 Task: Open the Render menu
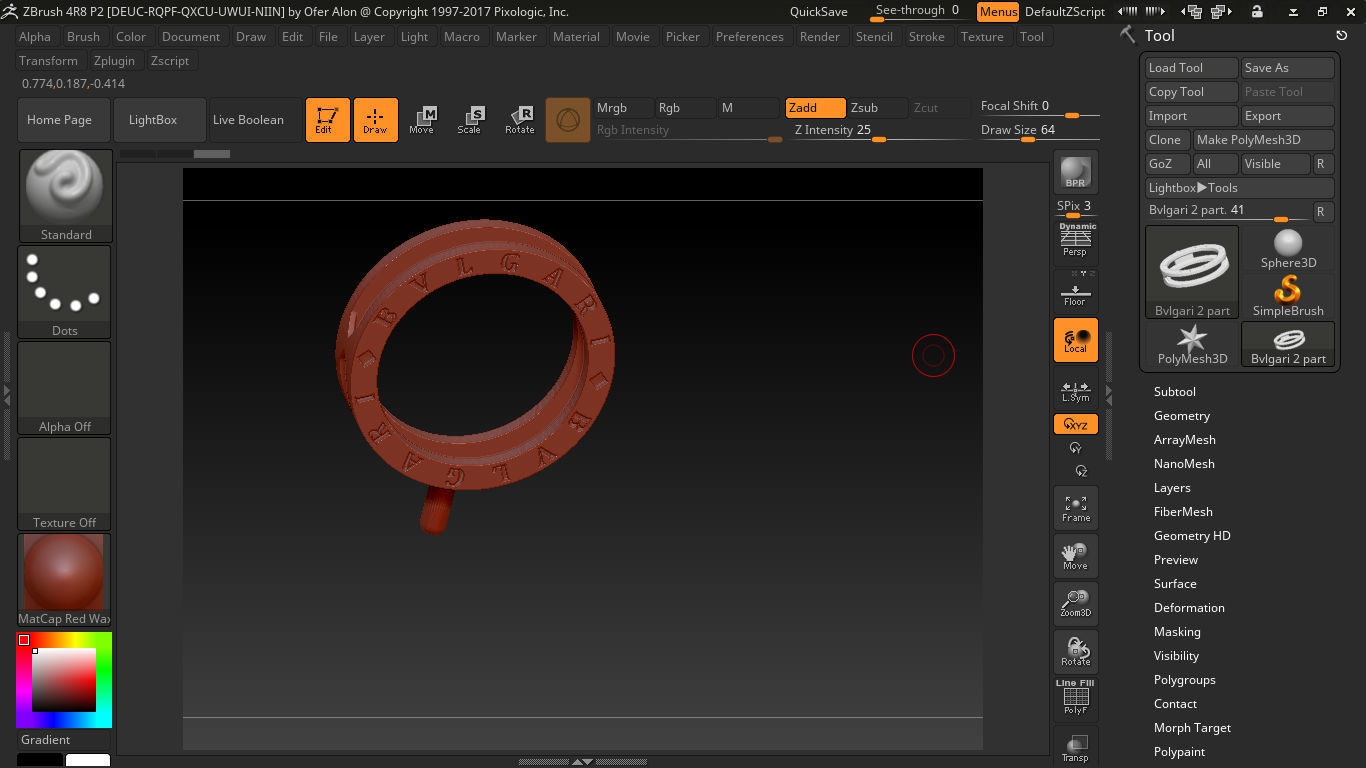[820, 36]
